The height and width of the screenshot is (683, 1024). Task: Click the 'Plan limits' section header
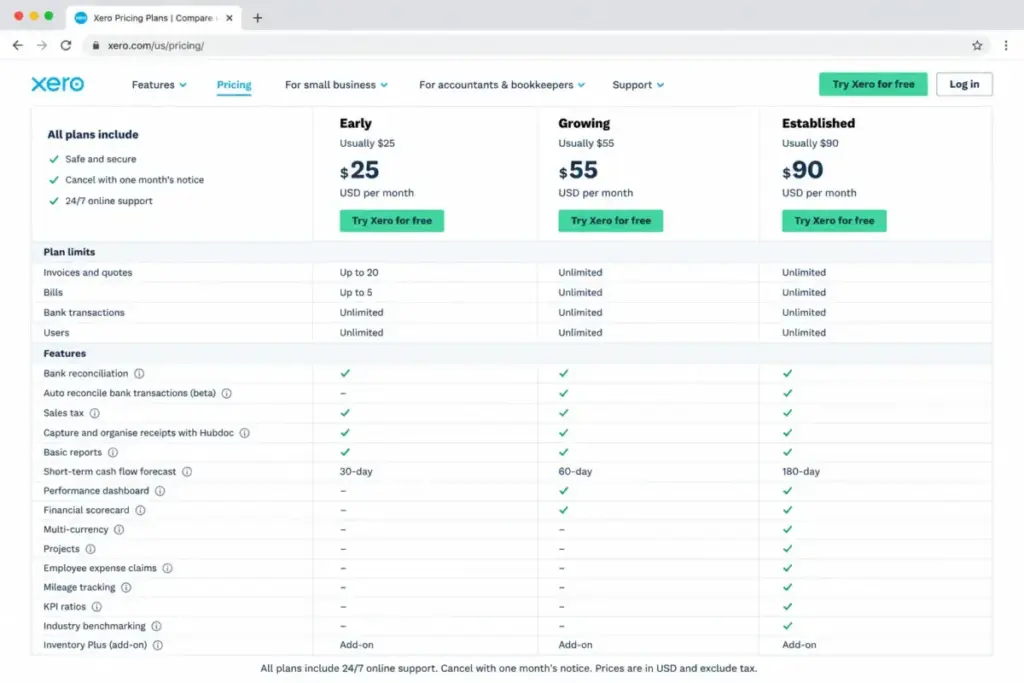[x=69, y=252]
